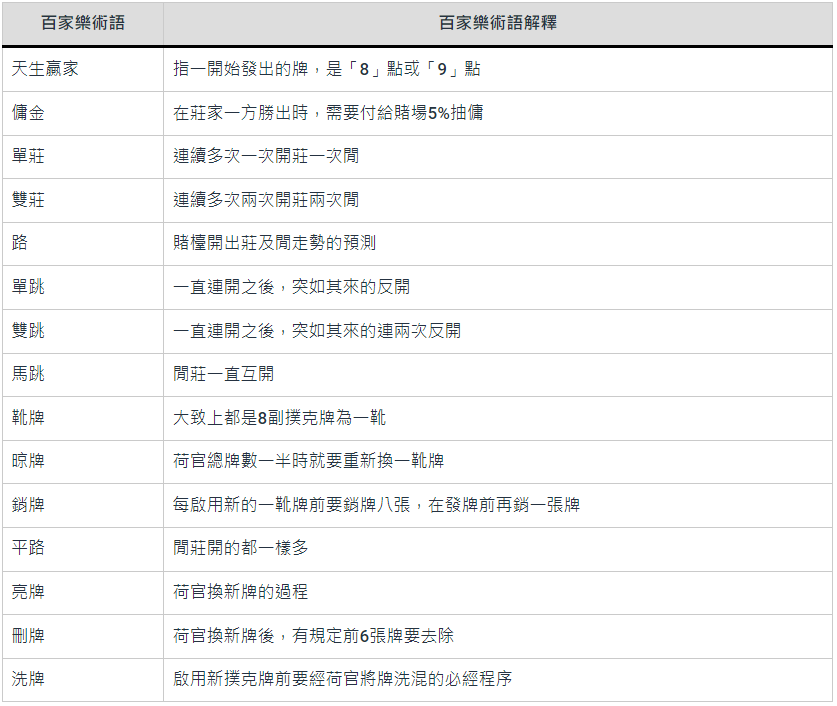Viewport: 837px width, 706px height.
Task: Click the 刪牌 term row label
Action: pyautogui.click(x=28, y=635)
